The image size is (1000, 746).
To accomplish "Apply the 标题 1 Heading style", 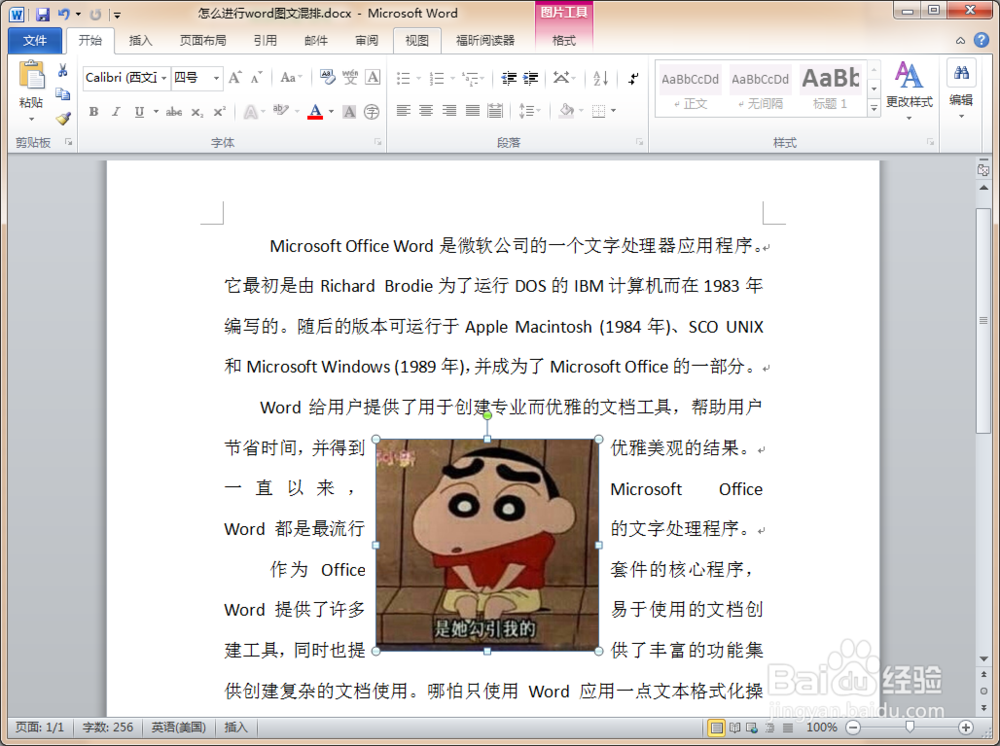I will (830, 89).
